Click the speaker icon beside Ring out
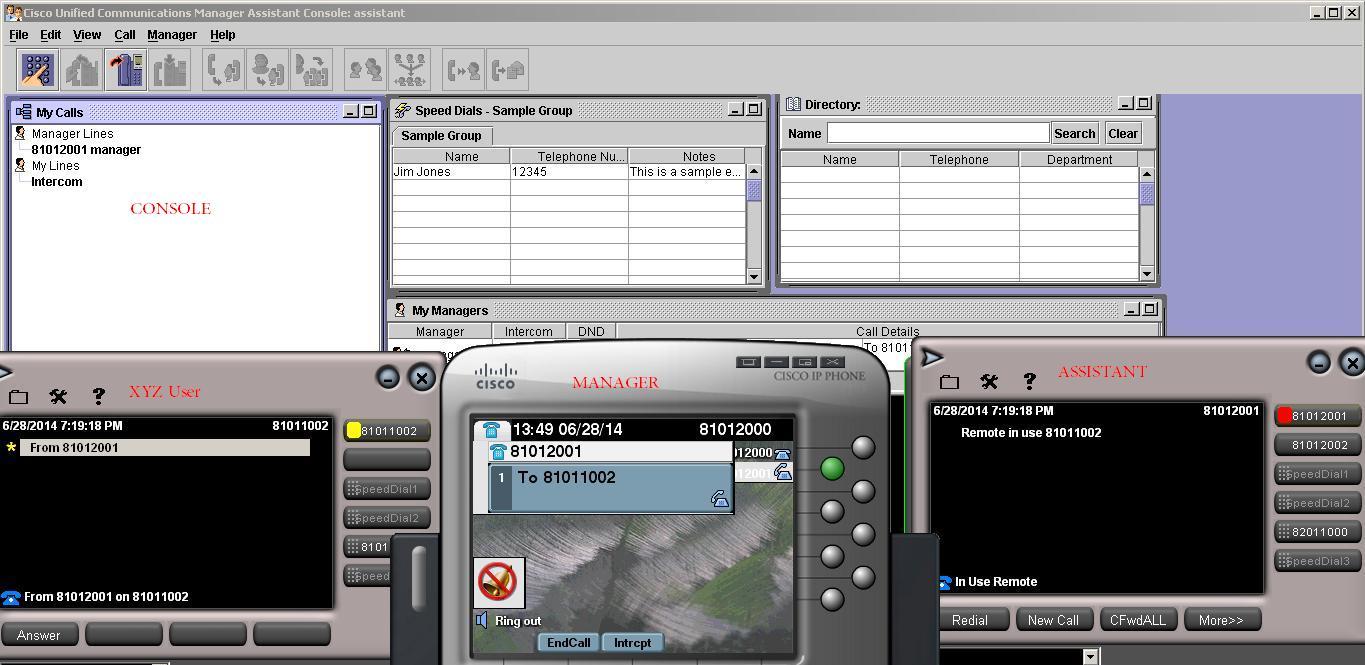The width and height of the screenshot is (1365, 665). [482, 620]
